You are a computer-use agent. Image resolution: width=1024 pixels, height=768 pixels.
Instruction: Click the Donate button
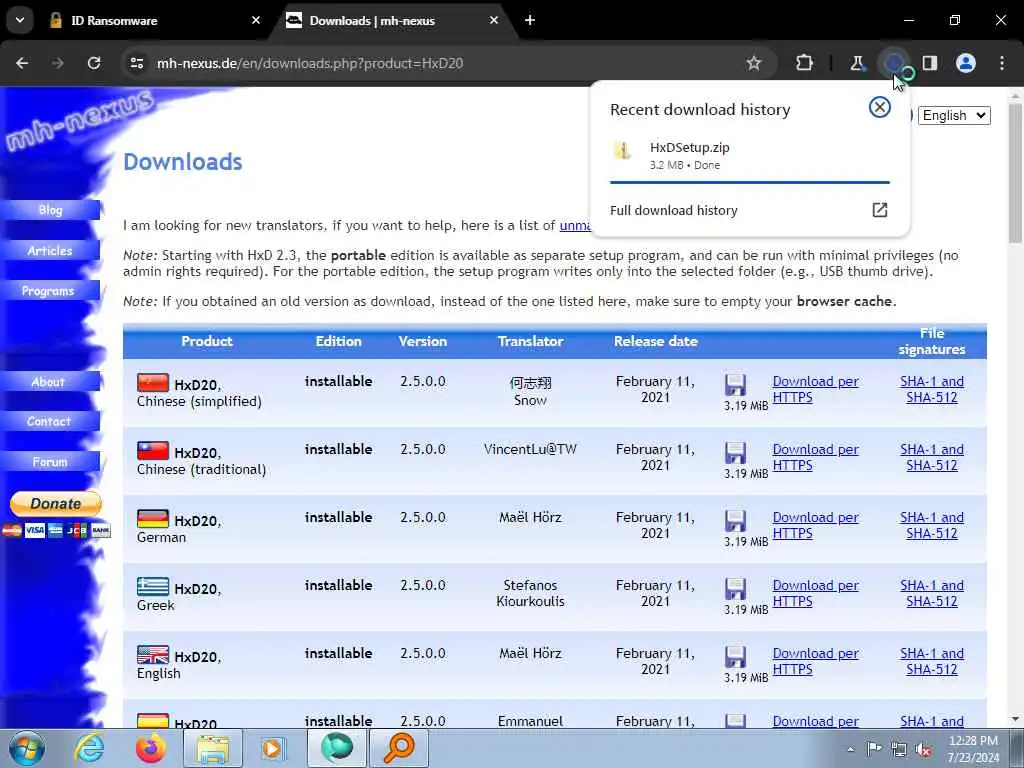point(56,504)
